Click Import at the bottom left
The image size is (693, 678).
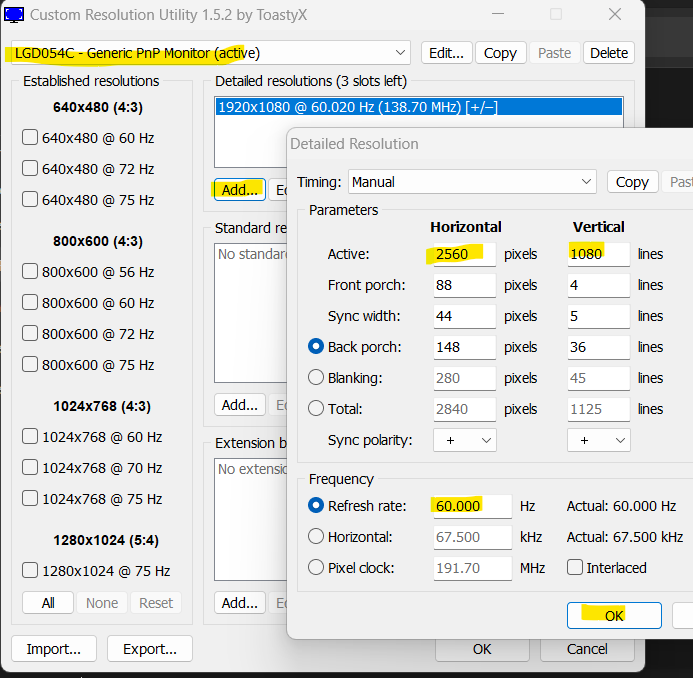pyautogui.click(x=53, y=649)
